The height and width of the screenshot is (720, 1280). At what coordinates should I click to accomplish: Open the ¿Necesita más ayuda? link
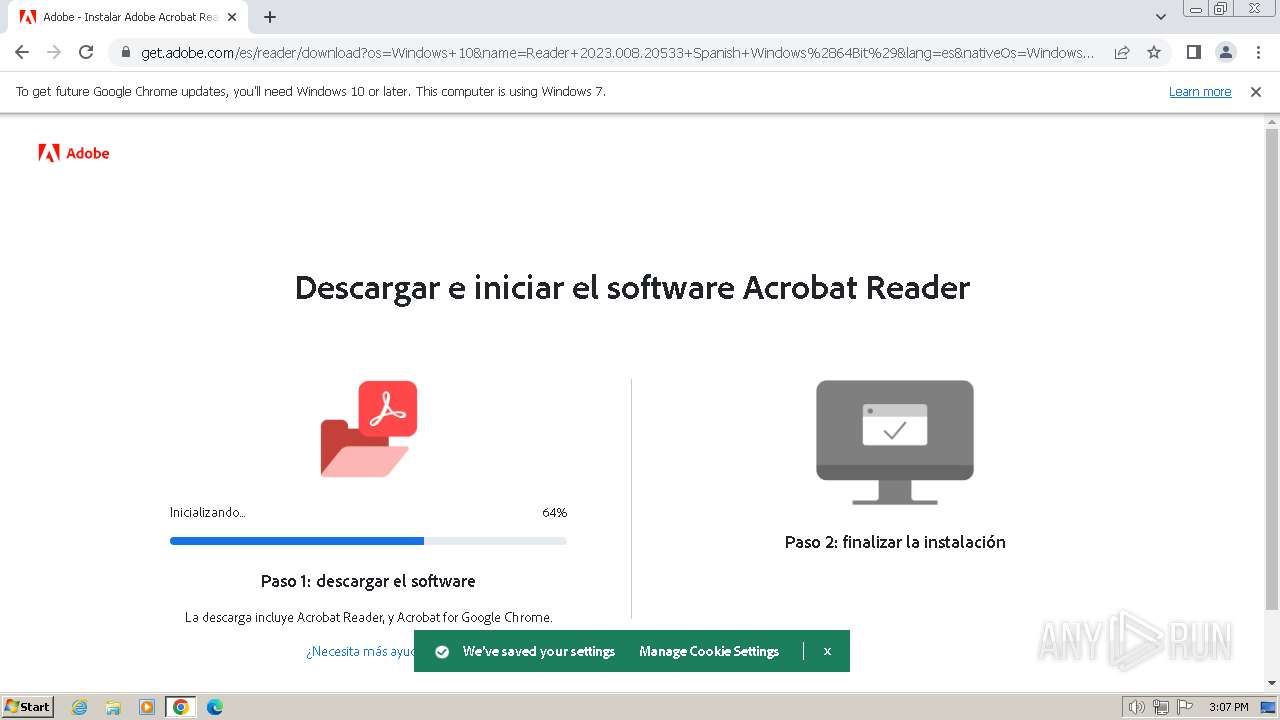[360, 651]
